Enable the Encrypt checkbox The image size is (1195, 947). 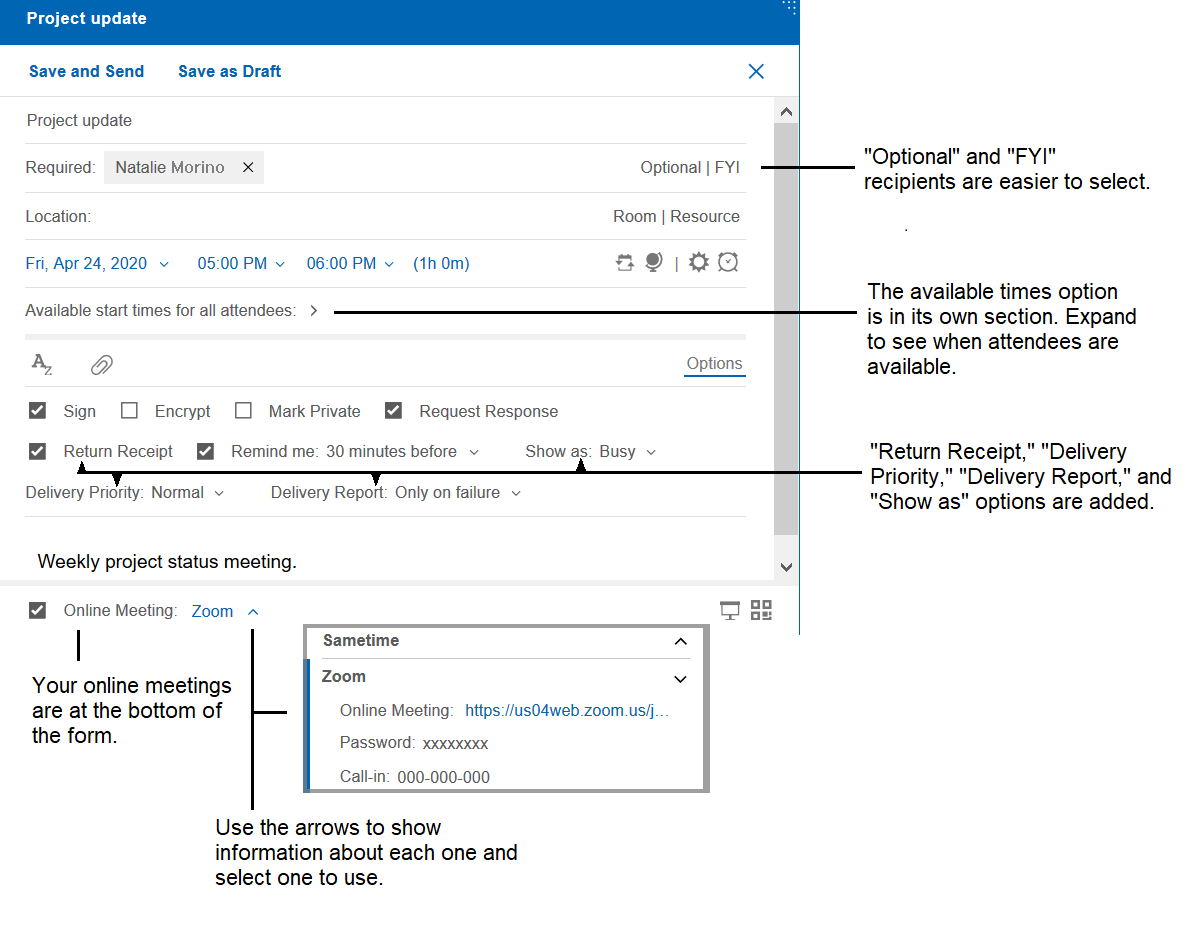pos(130,411)
